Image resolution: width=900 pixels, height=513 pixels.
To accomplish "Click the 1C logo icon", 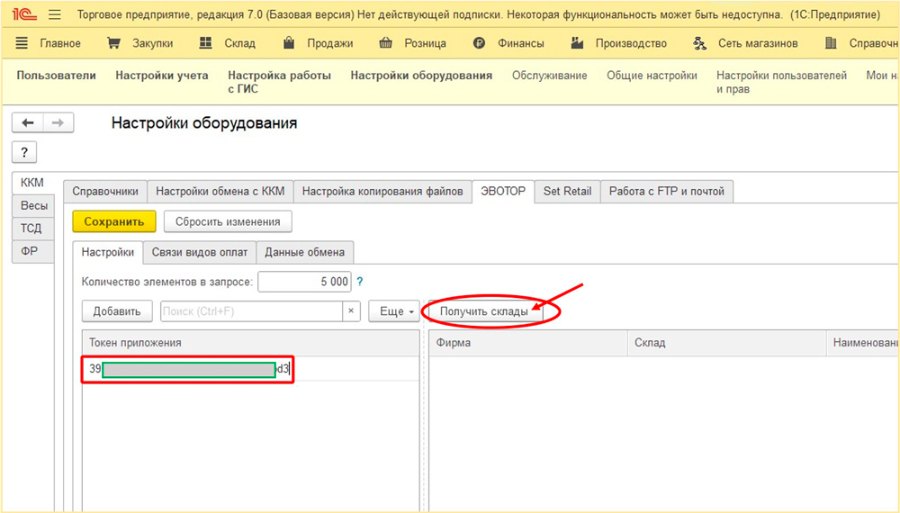I will 24,14.
